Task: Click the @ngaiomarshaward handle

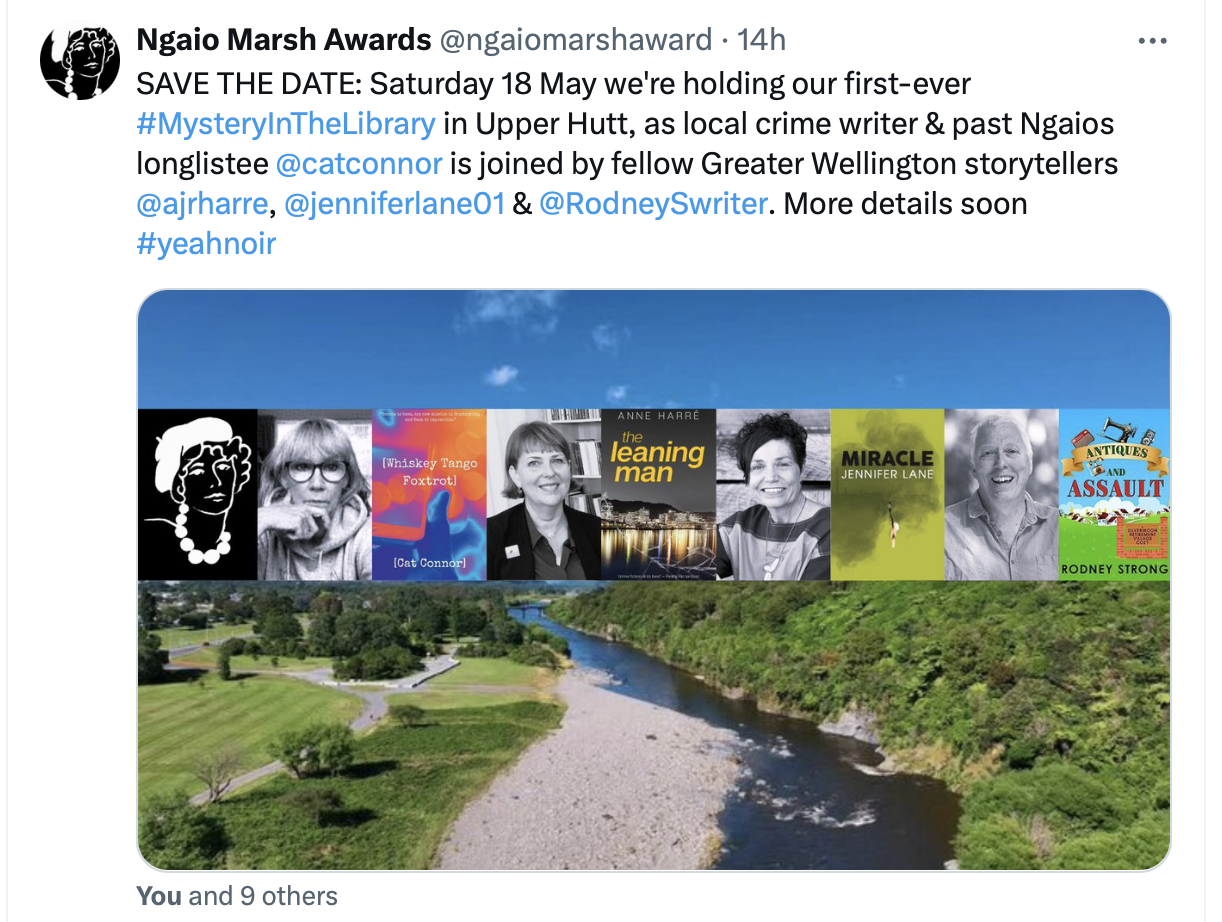Action: tap(575, 40)
